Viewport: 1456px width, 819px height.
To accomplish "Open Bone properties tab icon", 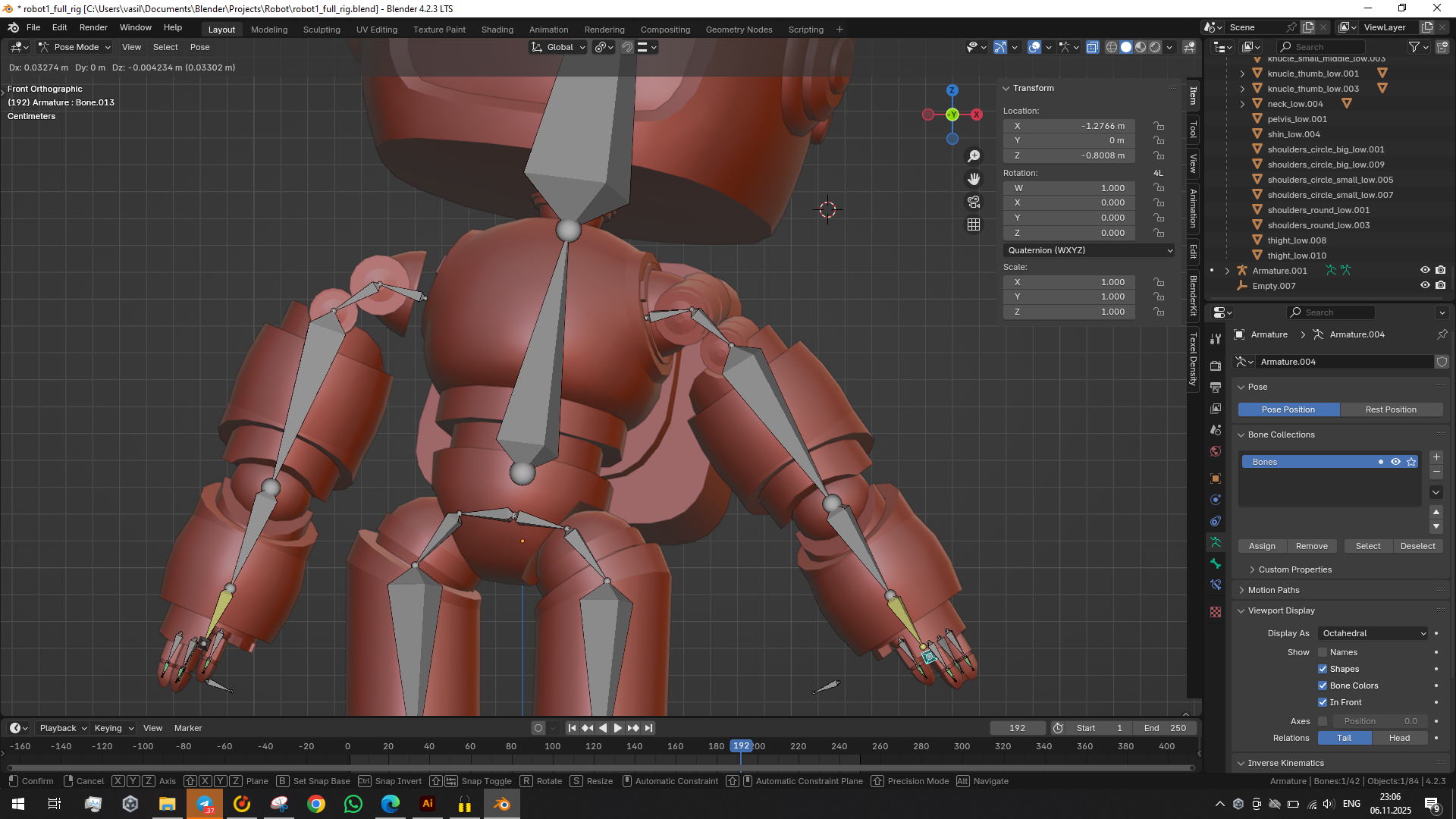I will tap(1216, 563).
